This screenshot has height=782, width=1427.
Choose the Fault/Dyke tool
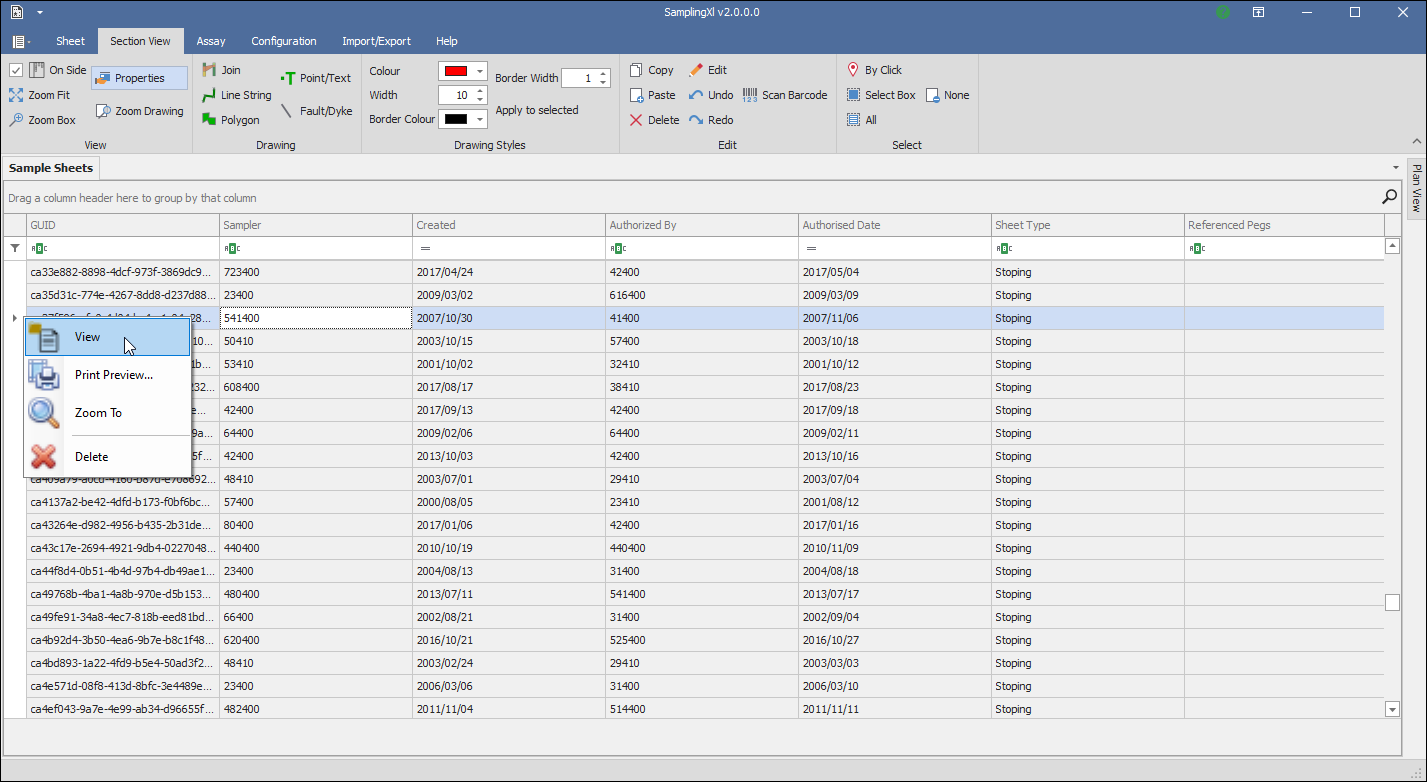(x=316, y=111)
